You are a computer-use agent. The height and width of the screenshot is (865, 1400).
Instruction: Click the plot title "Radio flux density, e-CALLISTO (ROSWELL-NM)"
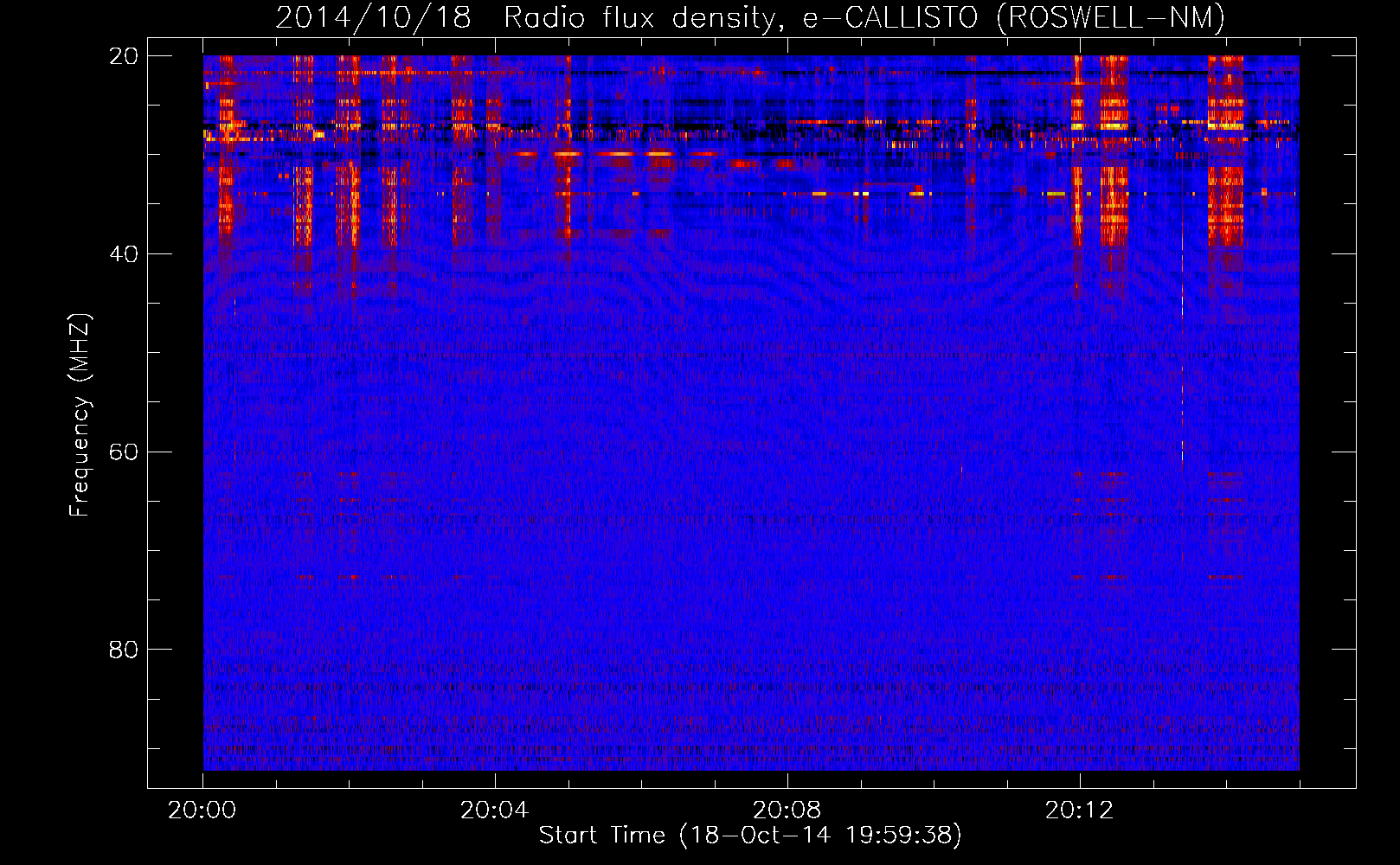pos(864,17)
